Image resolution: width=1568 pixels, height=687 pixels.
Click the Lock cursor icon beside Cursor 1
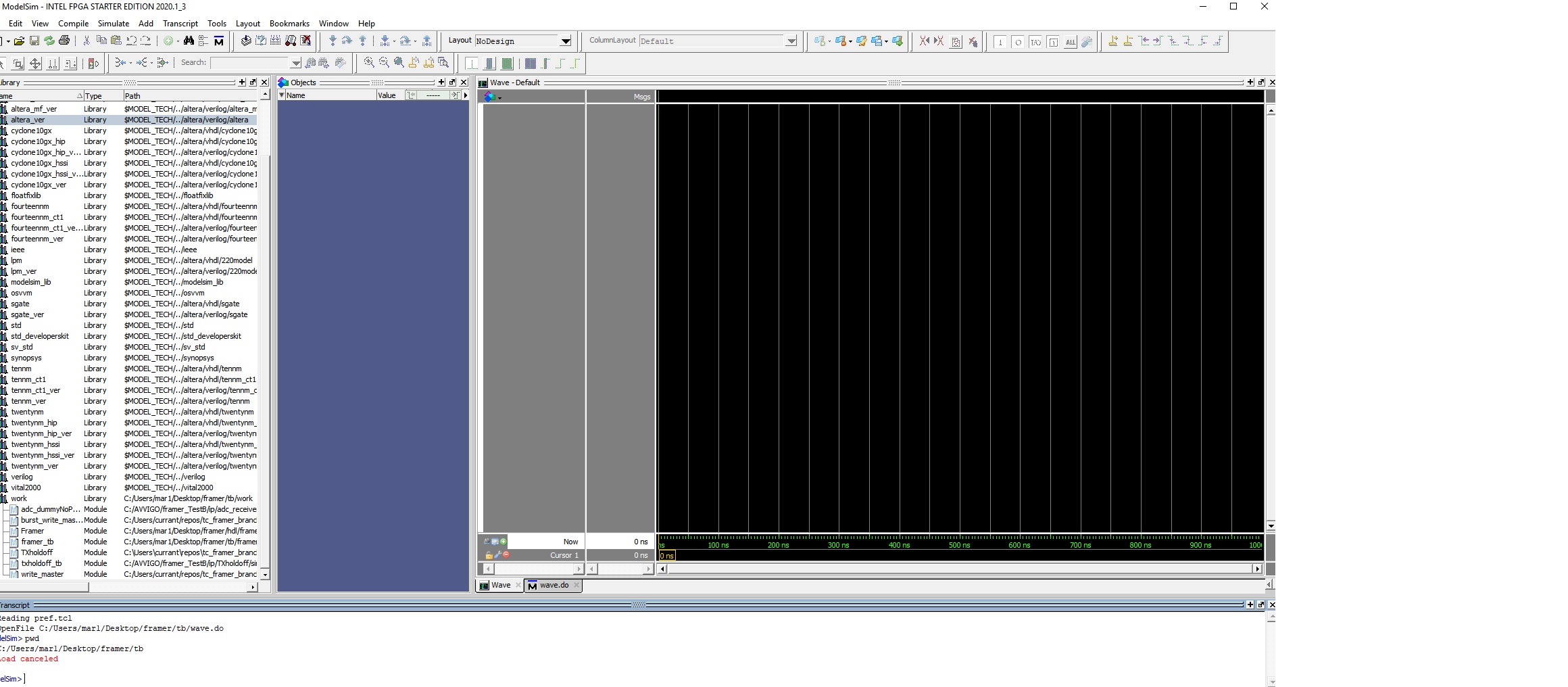pos(489,555)
